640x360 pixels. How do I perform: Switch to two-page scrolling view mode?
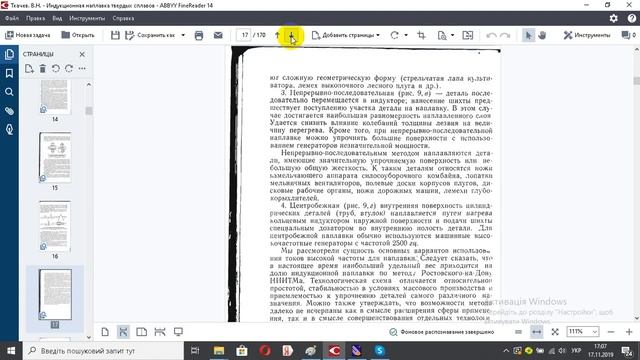pyautogui.click(x=160, y=332)
